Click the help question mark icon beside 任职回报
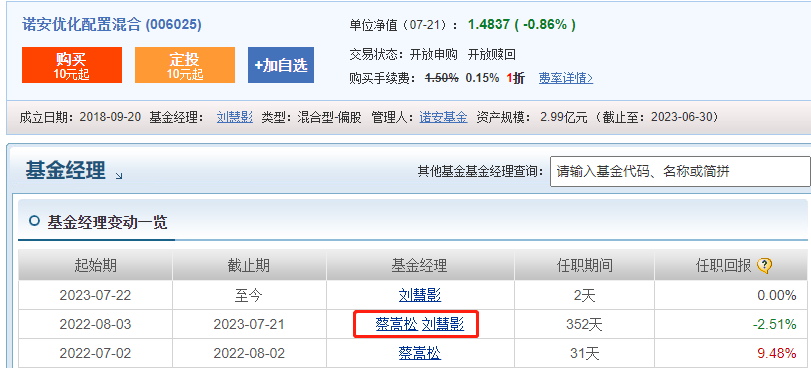 pos(764,266)
